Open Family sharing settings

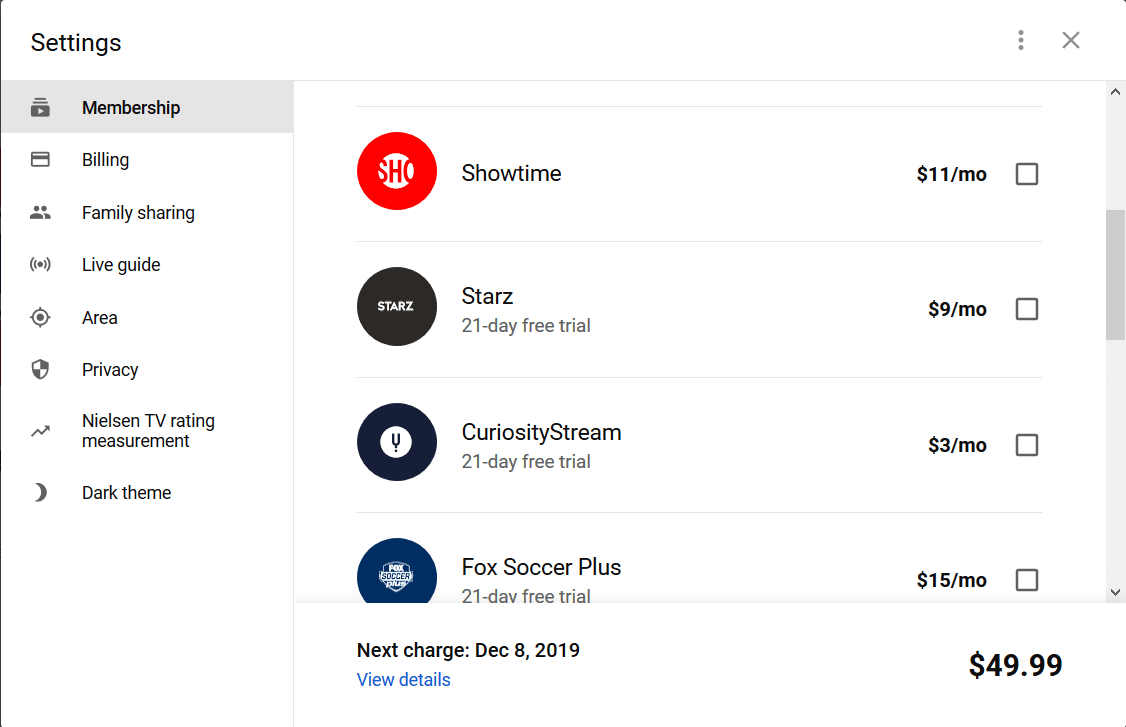click(147, 213)
